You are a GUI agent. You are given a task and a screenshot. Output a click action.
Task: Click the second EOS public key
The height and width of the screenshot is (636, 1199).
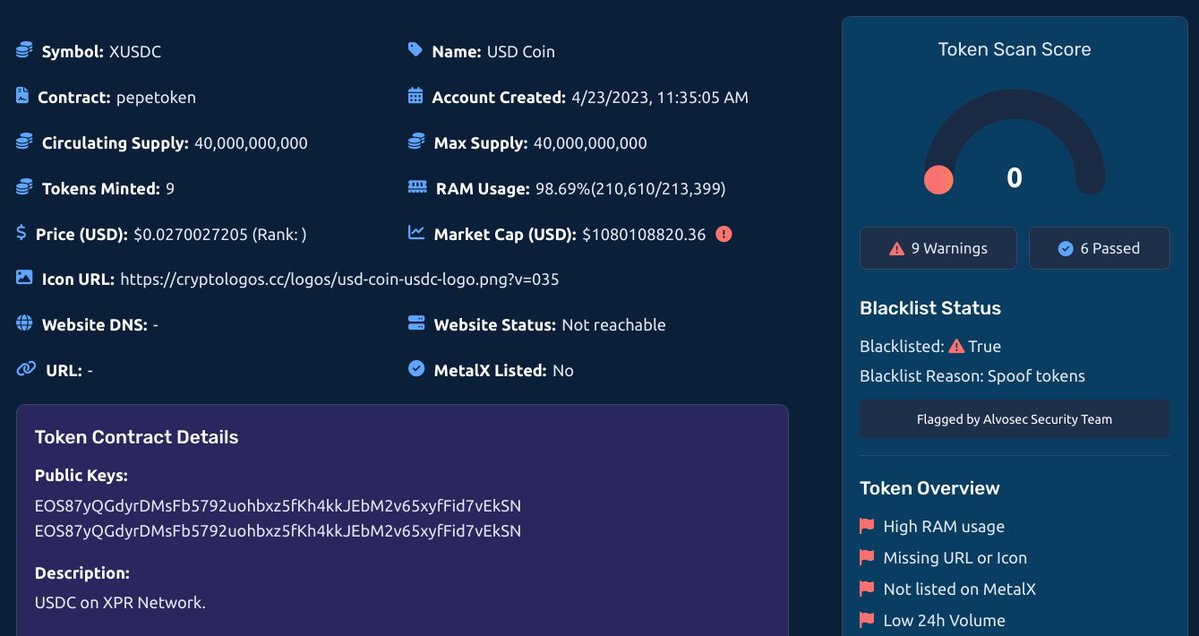pos(278,531)
